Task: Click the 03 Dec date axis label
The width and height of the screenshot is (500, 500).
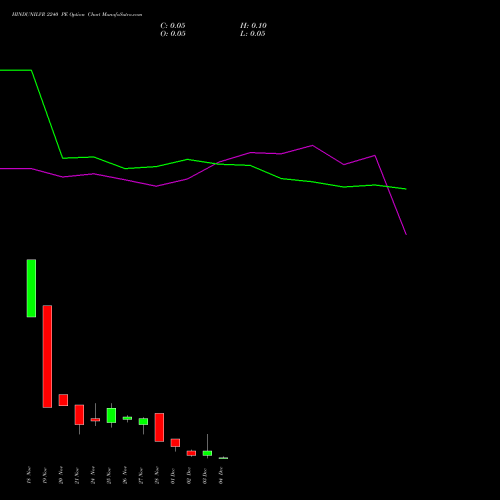Action: click(205, 475)
